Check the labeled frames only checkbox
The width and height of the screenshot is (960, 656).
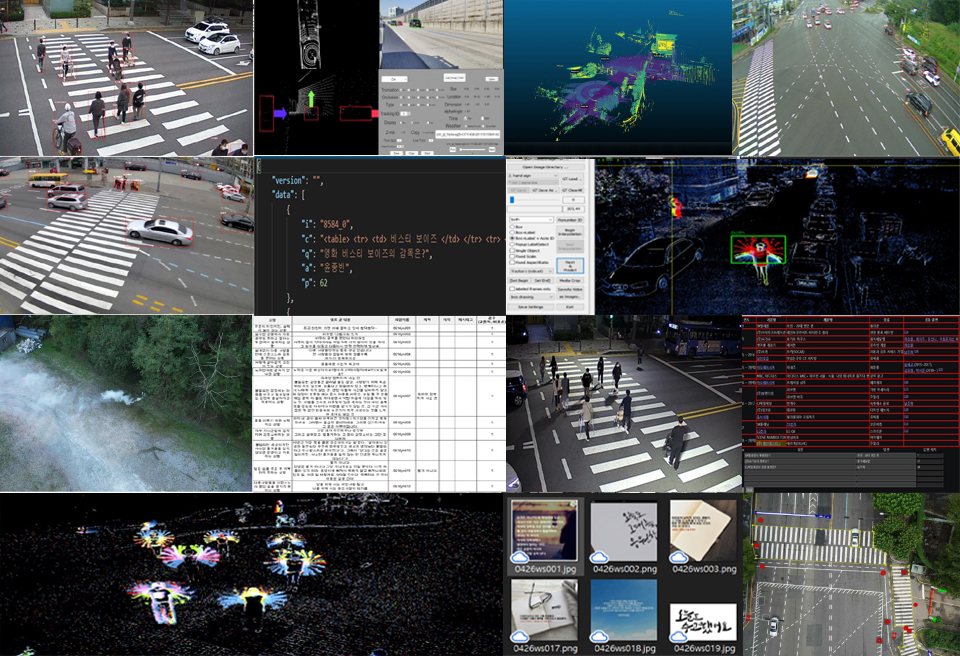512,289
